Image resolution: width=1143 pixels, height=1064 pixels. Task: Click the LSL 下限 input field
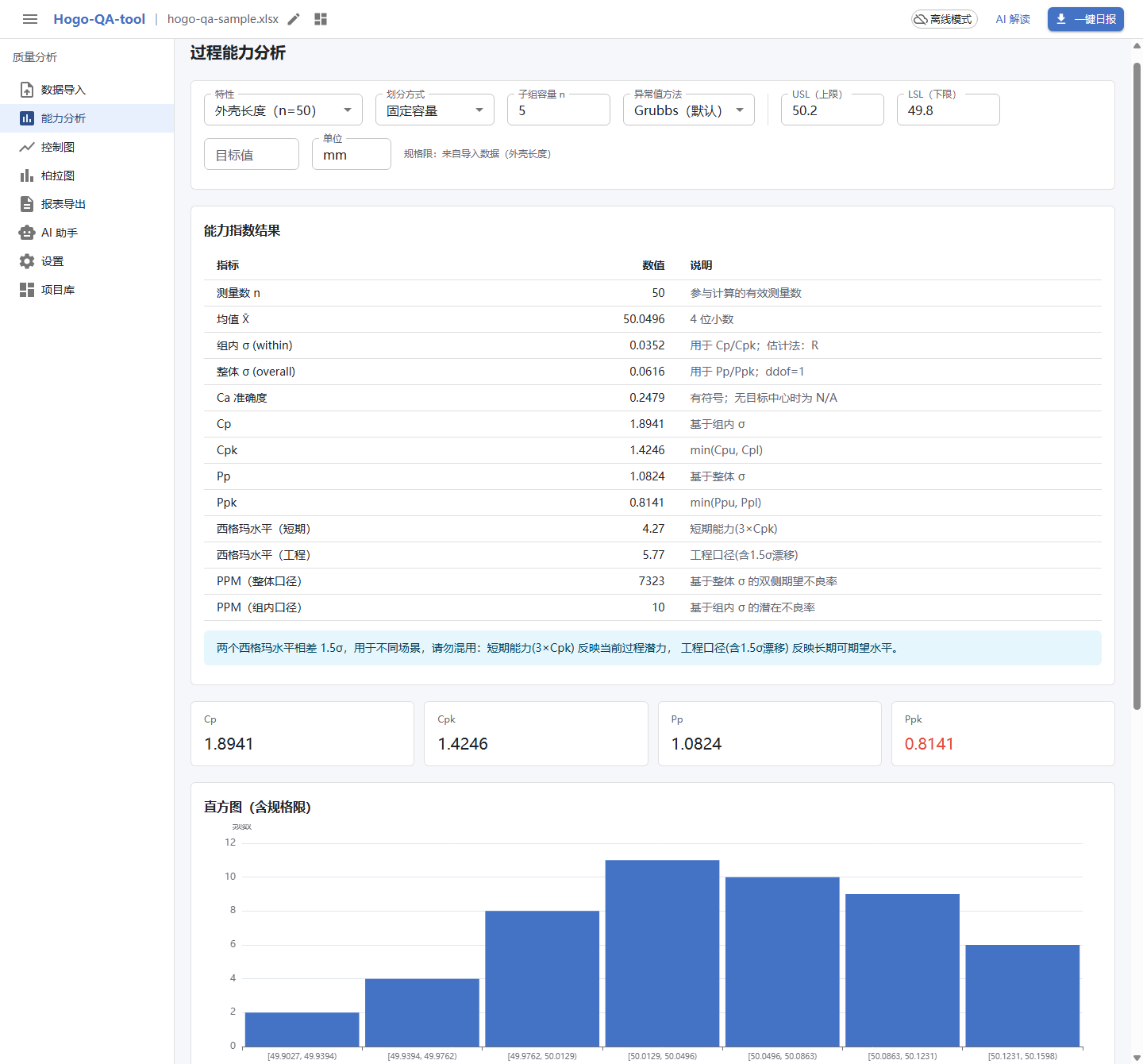coord(949,110)
